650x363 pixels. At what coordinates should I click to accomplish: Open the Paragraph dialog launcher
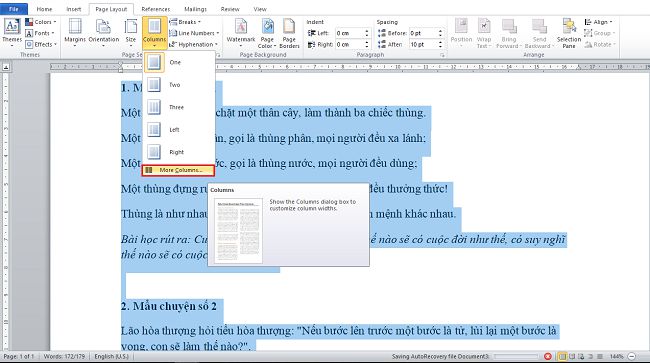(x=442, y=55)
